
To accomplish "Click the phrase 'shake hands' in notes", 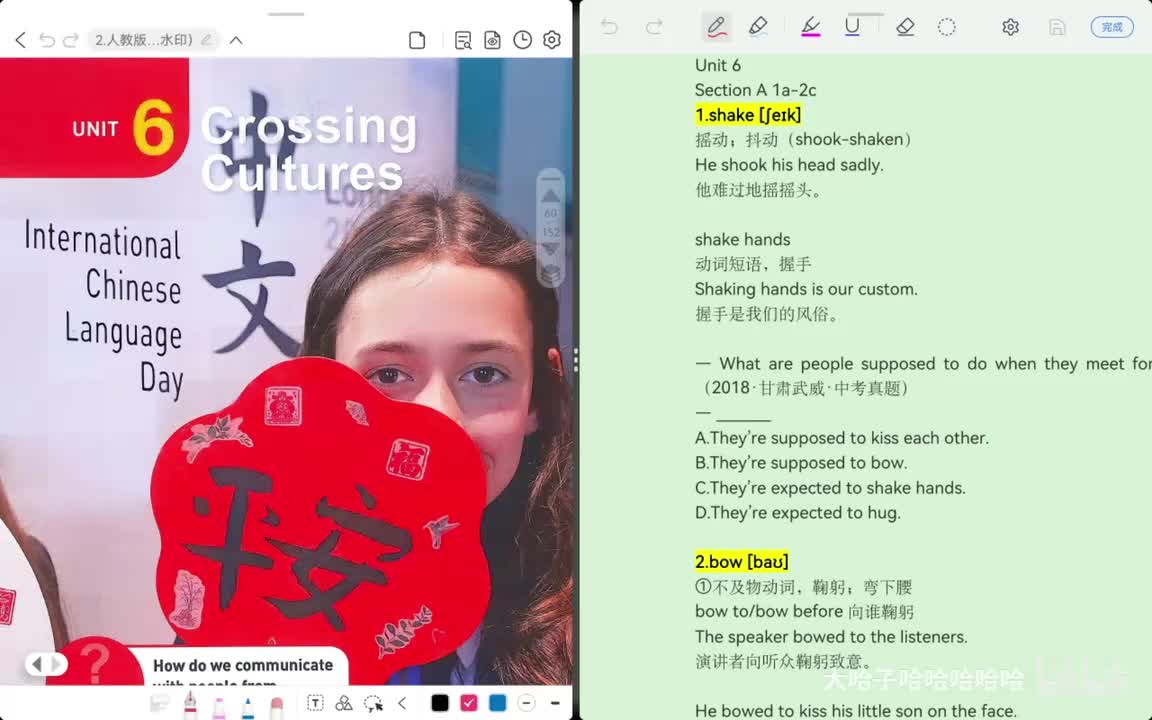I will click(x=743, y=240).
